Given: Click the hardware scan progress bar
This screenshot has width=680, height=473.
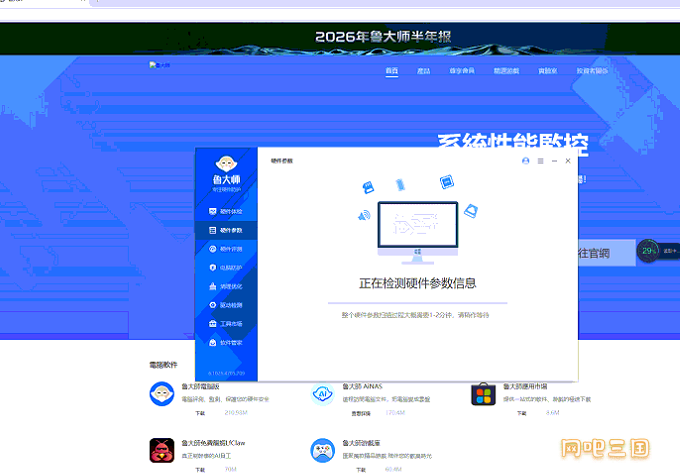Looking at the screenshot, I should (x=417, y=303).
